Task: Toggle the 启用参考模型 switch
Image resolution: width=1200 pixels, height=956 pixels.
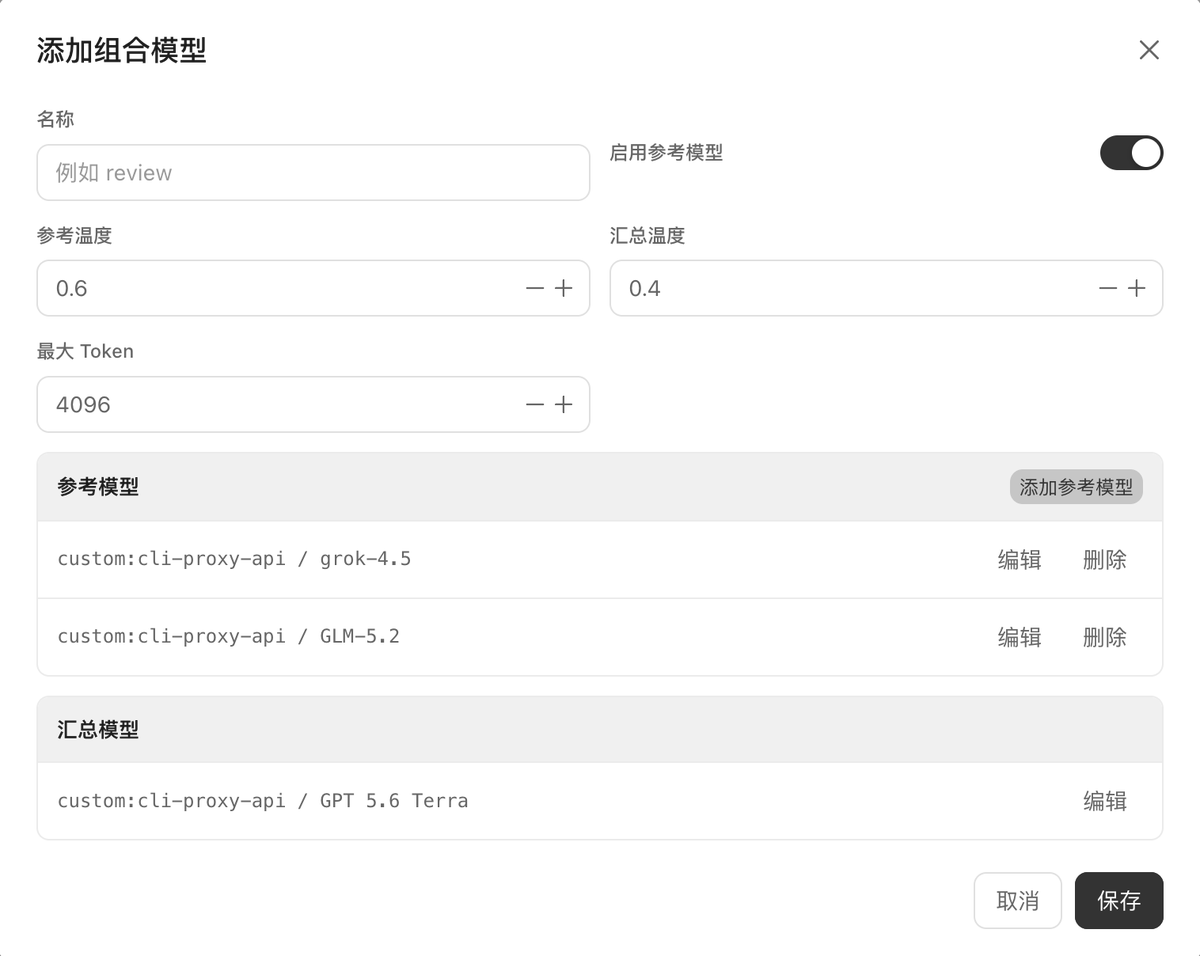Action: click(1131, 153)
